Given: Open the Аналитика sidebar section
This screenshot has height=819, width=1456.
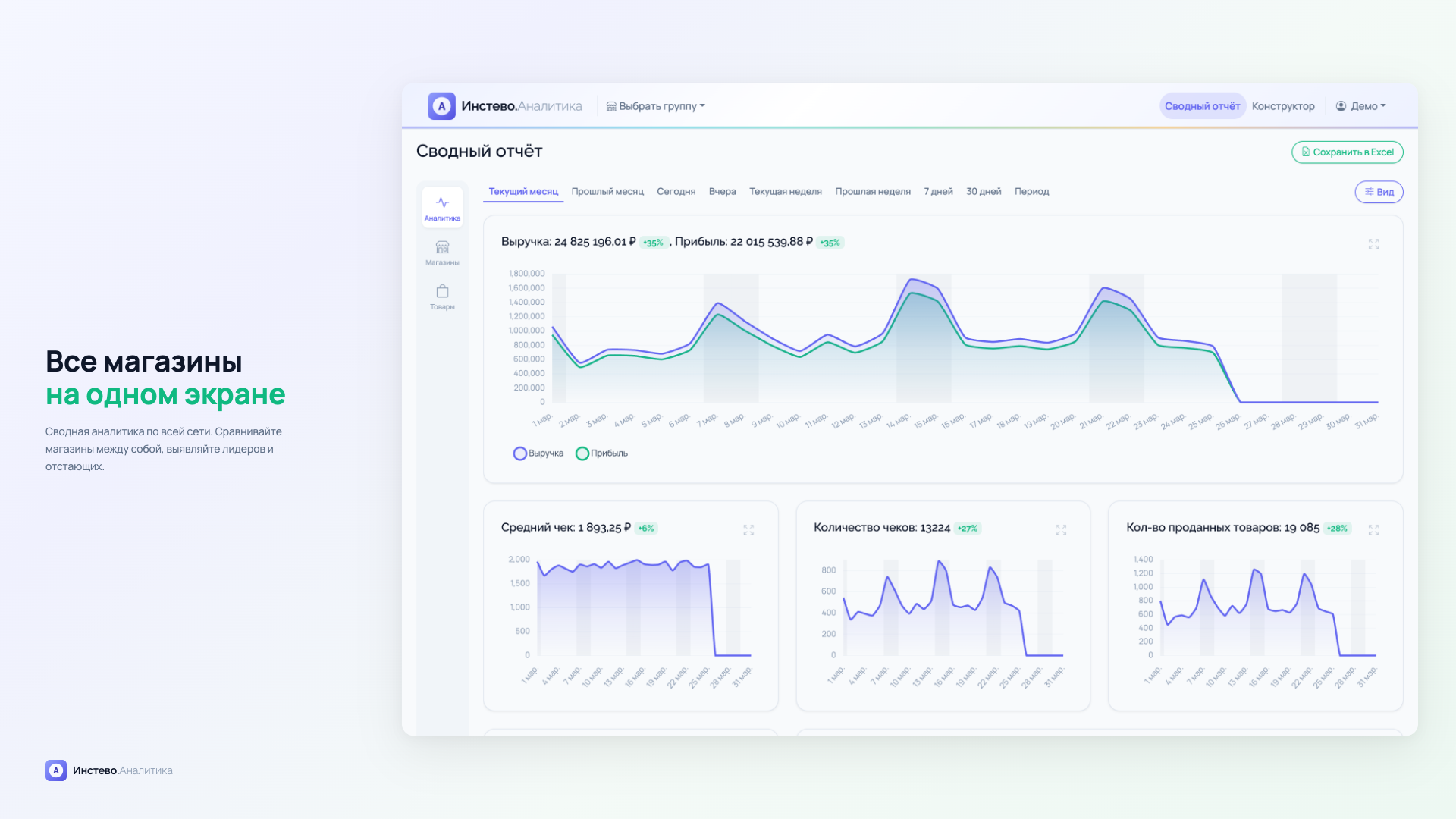Looking at the screenshot, I should (442, 208).
